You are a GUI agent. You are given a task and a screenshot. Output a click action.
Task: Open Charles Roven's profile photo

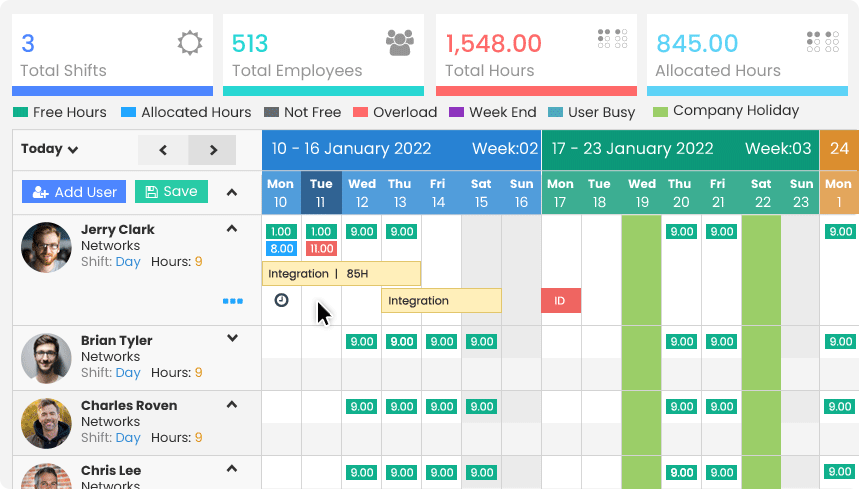(46, 423)
